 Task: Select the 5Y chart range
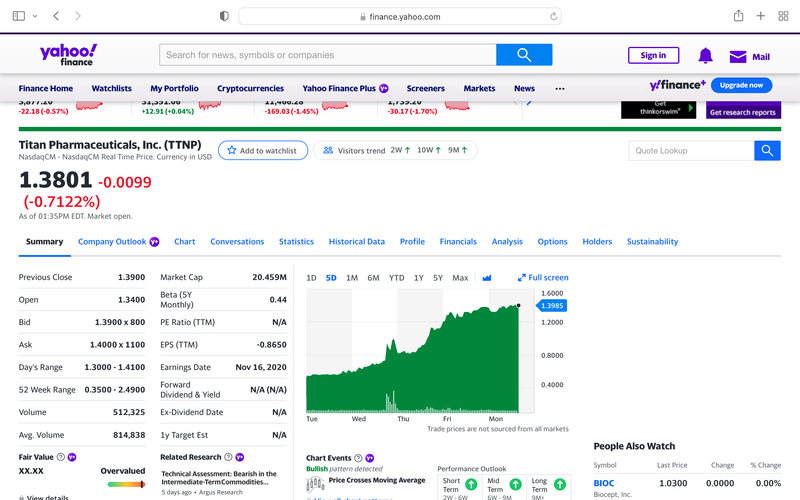pos(438,278)
